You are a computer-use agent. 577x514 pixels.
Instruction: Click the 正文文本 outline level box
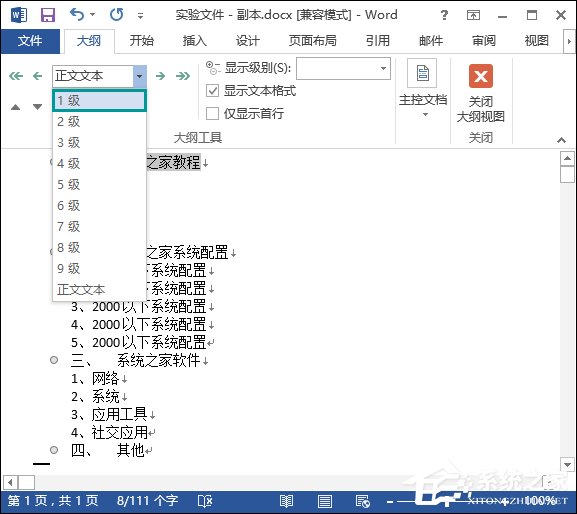pos(93,76)
